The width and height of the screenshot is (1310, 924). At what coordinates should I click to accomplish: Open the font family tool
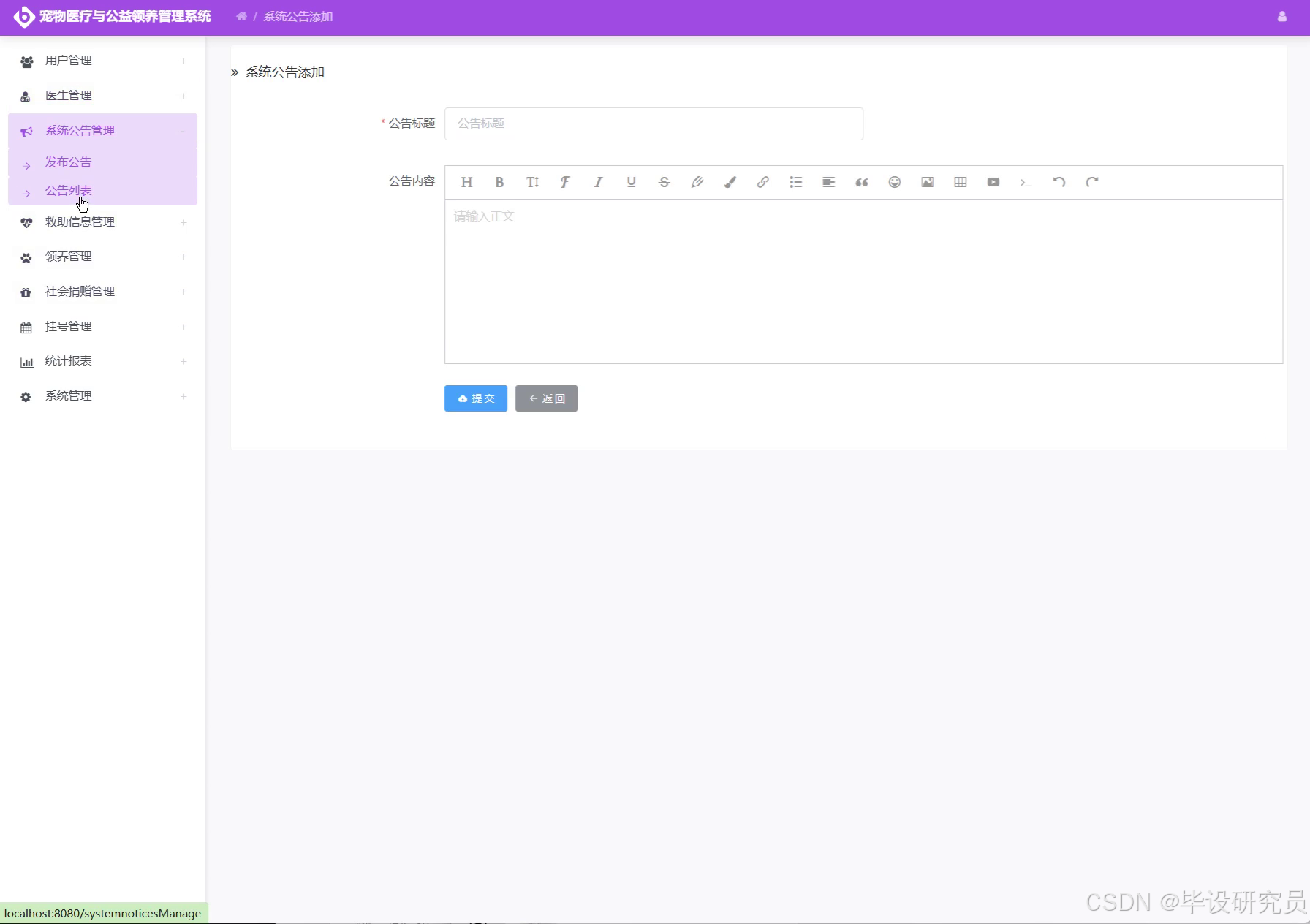pos(565,182)
